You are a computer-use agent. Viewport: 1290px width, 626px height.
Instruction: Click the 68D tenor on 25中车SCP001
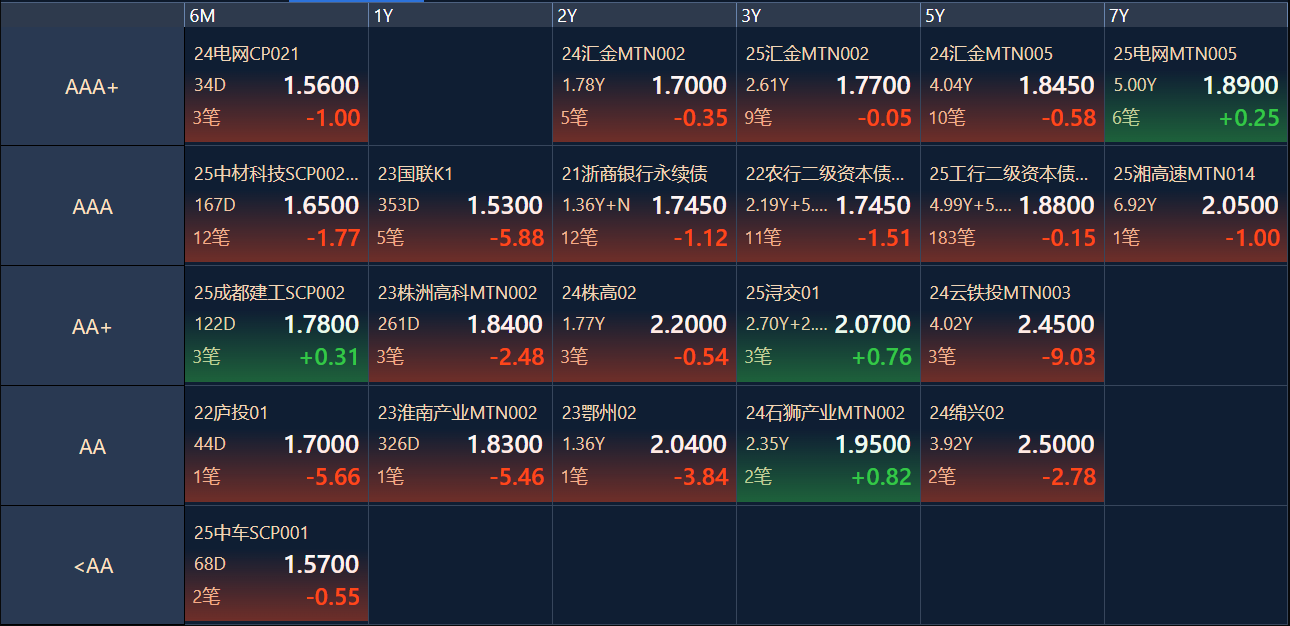210,565
